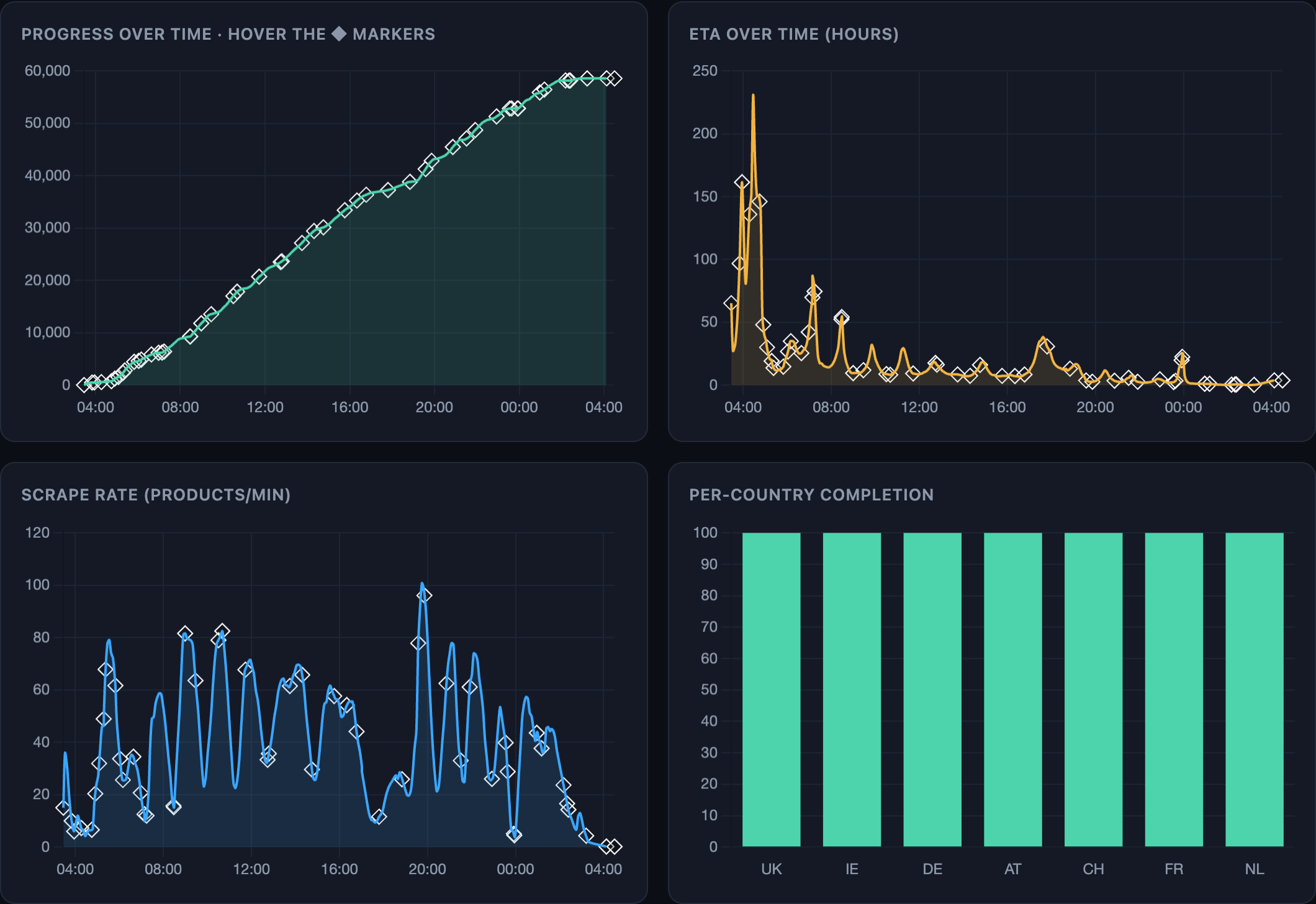1316x904 pixels.
Task: Click the DE completion bar
Action: 932,689
